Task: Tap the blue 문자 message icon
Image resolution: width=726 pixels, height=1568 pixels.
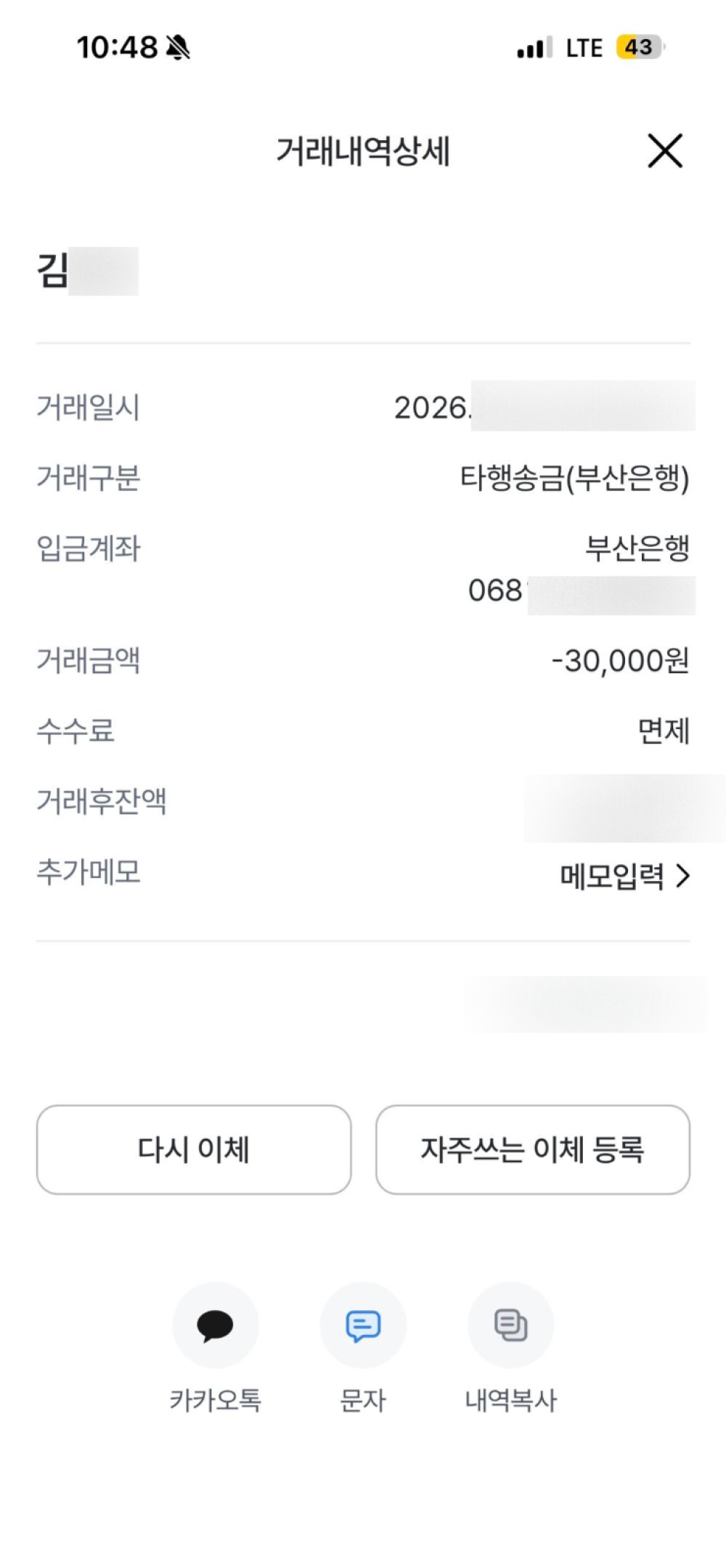Action: click(363, 1325)
